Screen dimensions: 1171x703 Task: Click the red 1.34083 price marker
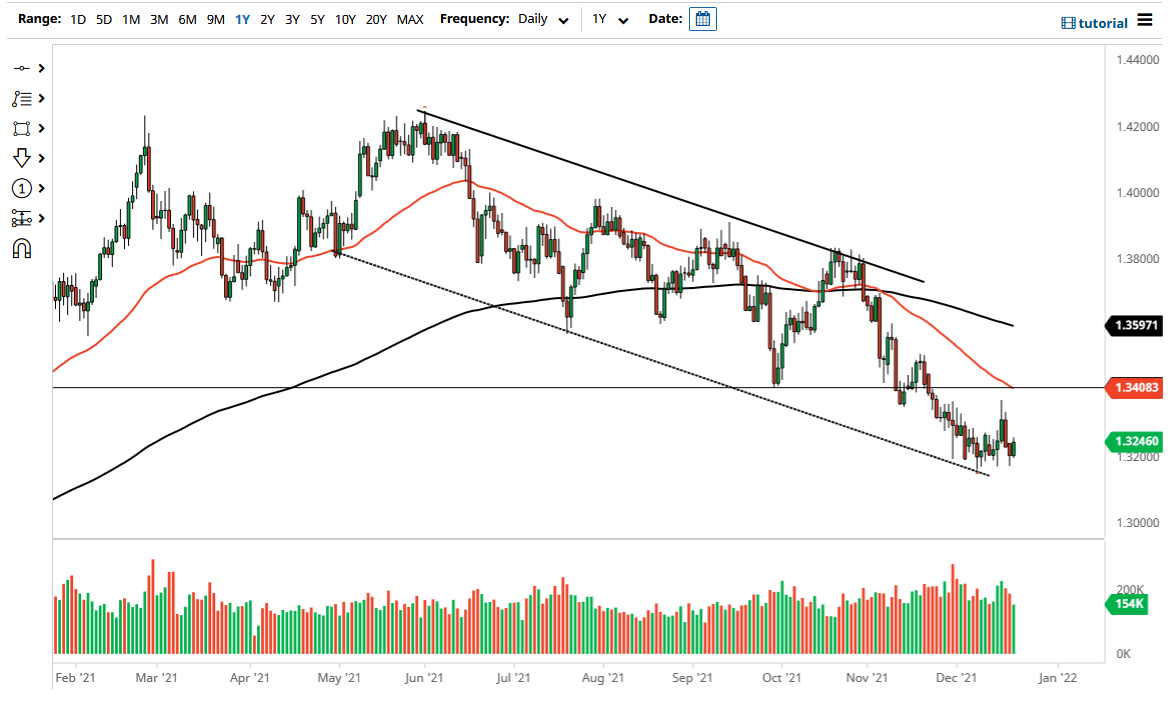pos(1139,388)
